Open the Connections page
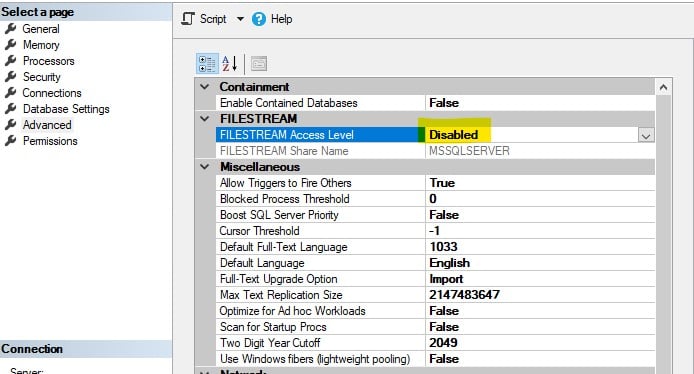 coord(52,93)
